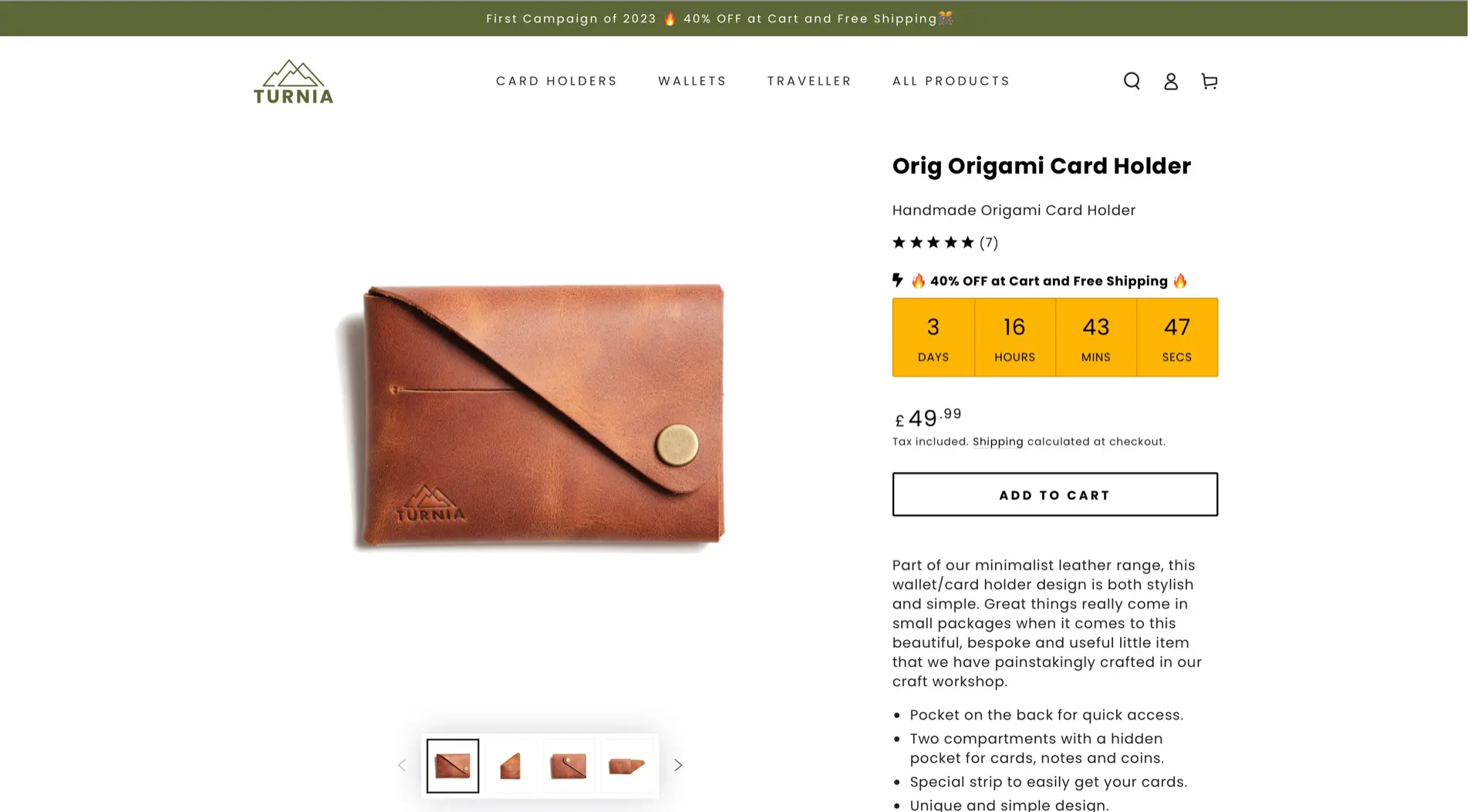Click the top campaign announcement banner

(719, 19)
